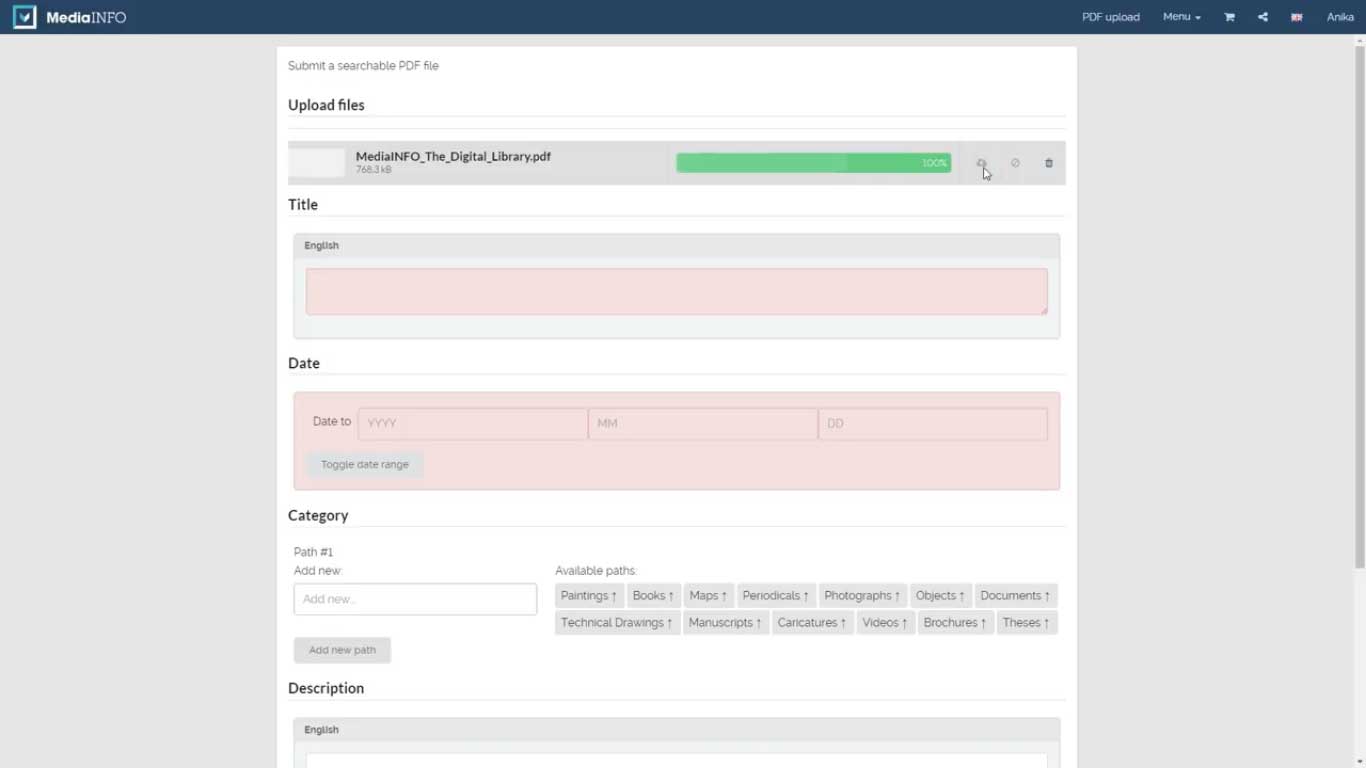Click the YYYY year input field
Image resolution: width=1366 pixels, height=768 pixels.
pyautogui.click(x=472, y=423)
